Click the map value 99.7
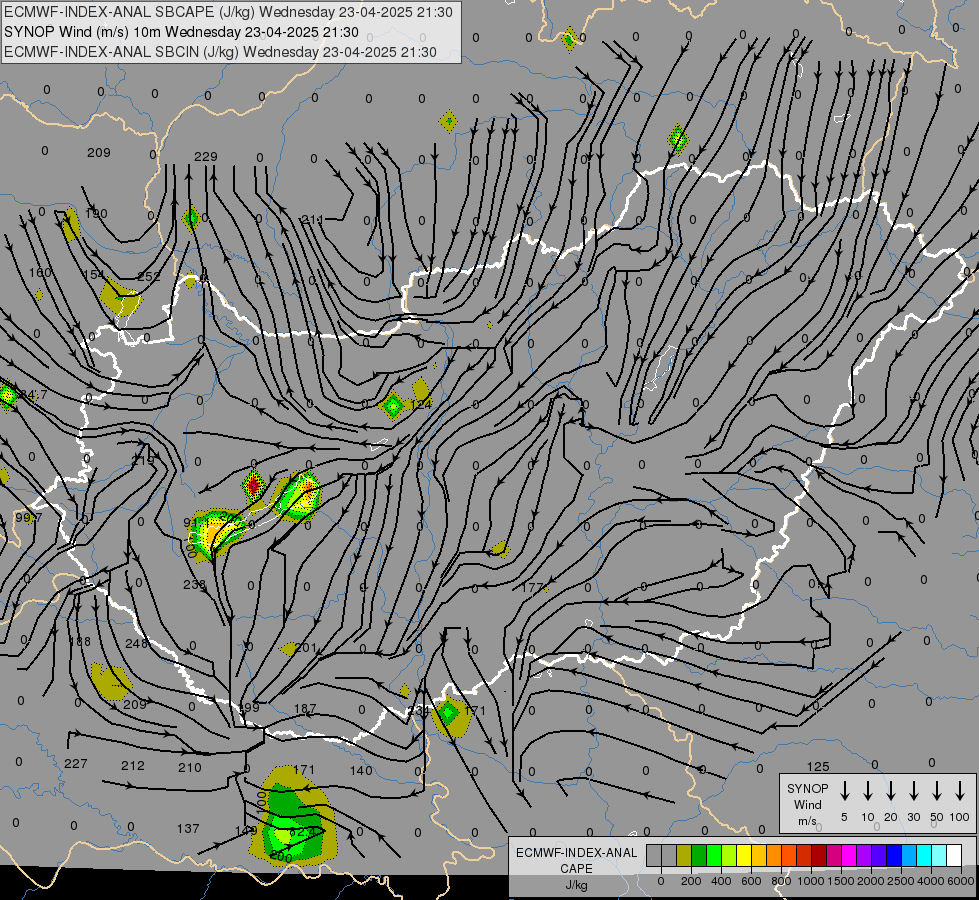979x900 pixels. (28, 518)
